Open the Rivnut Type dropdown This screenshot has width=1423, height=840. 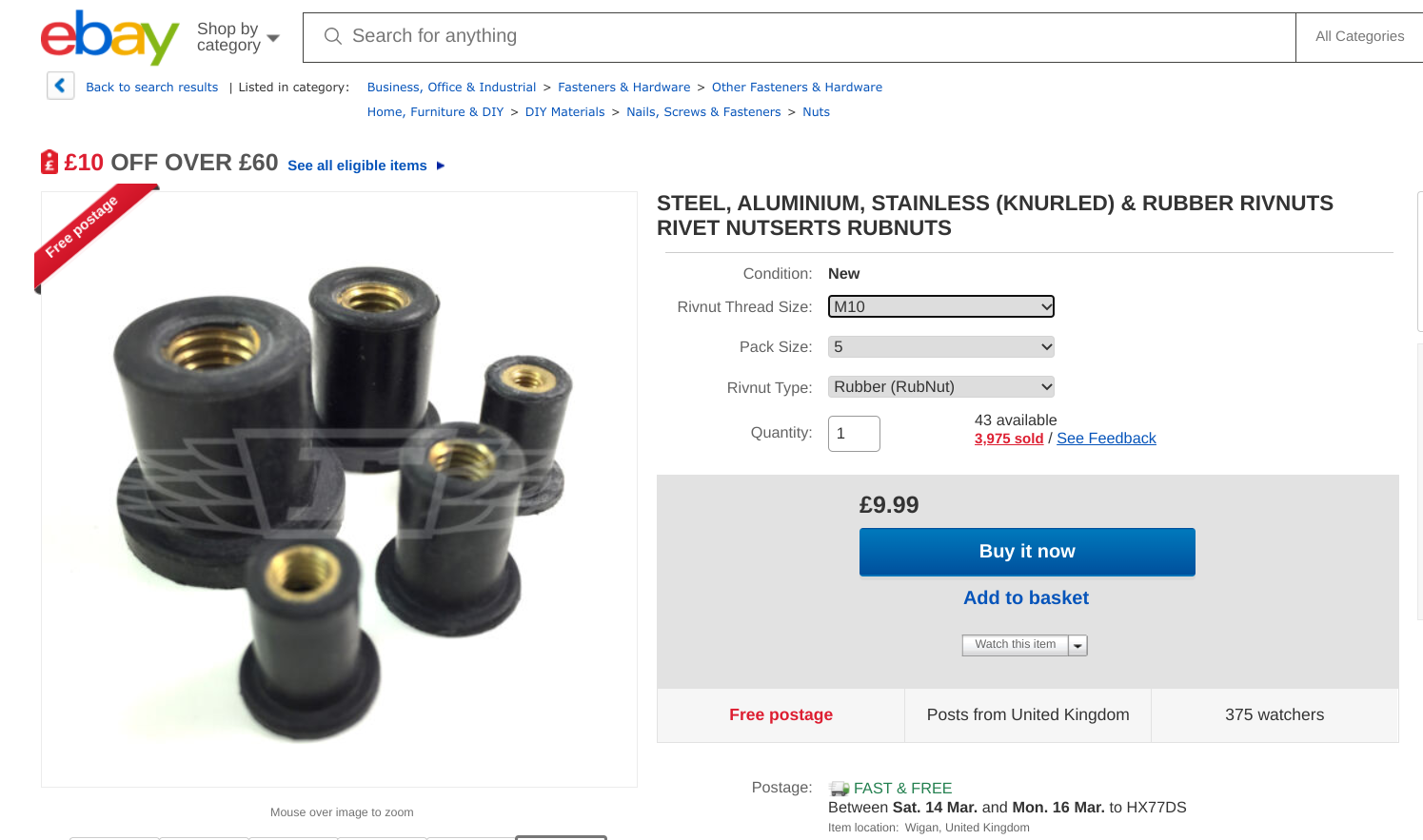(940, 387)
